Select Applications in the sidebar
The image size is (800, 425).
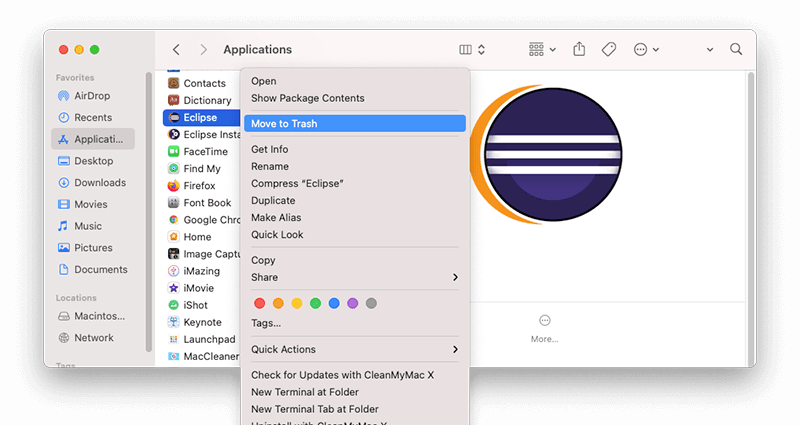92,139
